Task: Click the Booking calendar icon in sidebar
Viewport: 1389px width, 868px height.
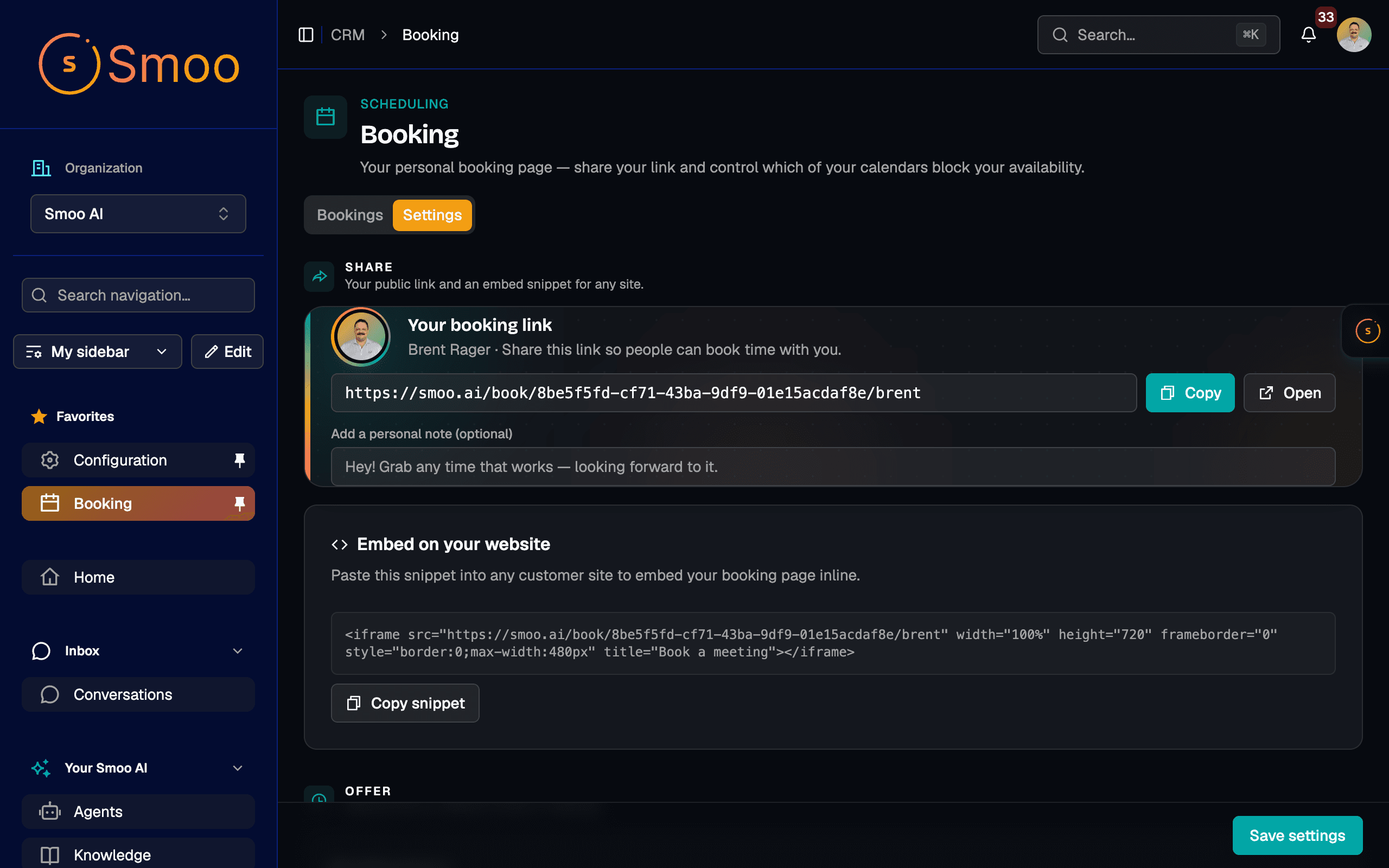Action: [x=50, y=503]
